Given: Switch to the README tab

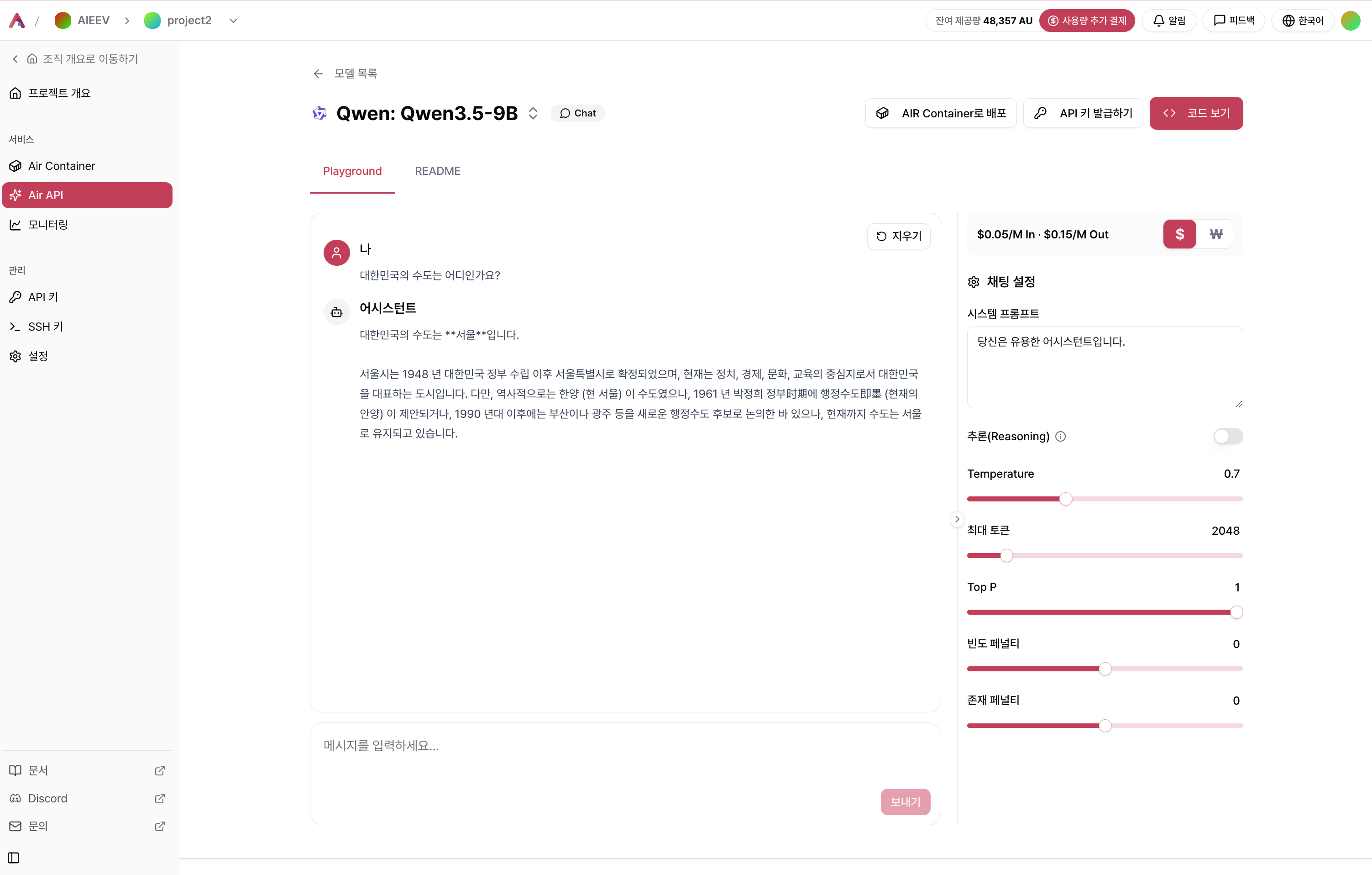Looking at the screenshot, I should tap(438, 171).
